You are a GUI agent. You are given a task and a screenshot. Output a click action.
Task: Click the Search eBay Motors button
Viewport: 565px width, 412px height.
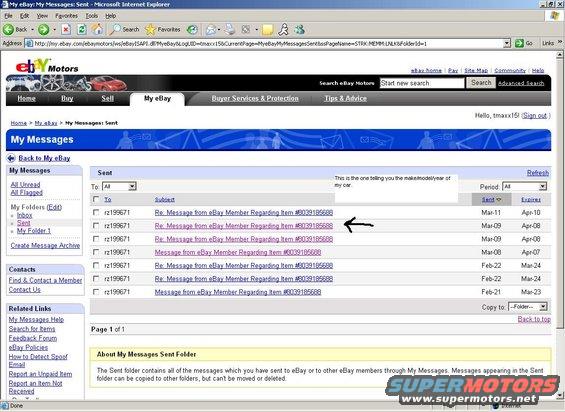(481, 83)
